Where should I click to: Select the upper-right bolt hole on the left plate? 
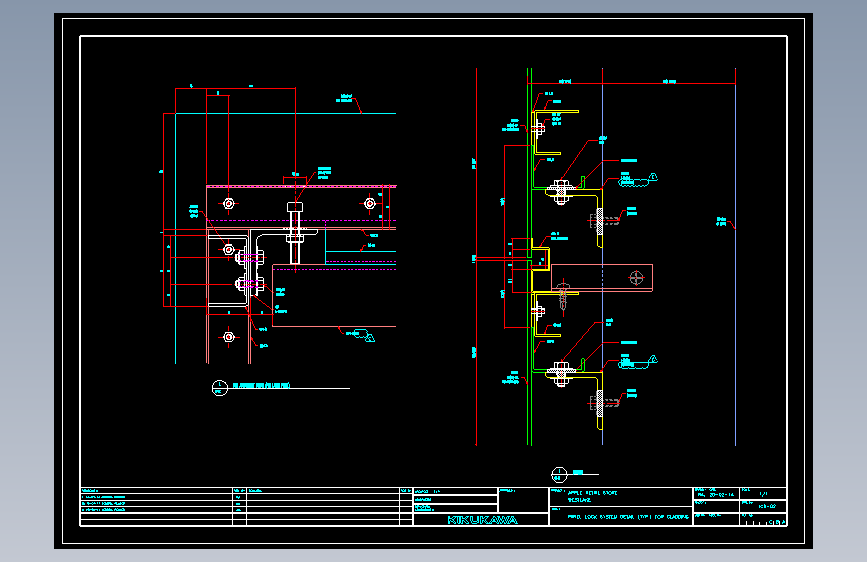(370, 204)
